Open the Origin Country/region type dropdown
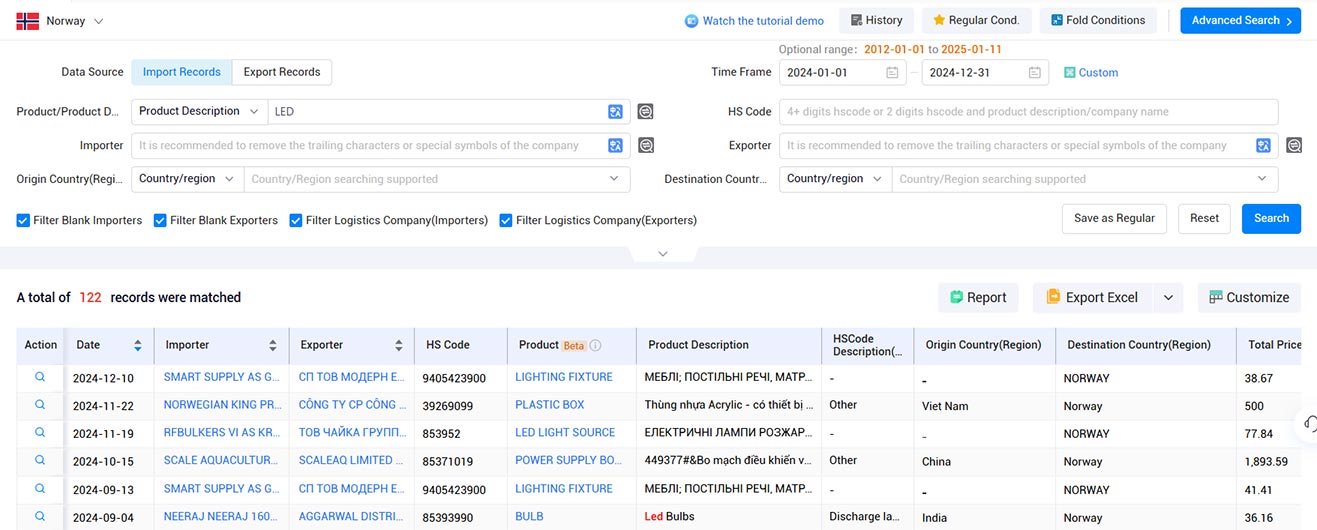1317x530 pixels. coord(188,179)
